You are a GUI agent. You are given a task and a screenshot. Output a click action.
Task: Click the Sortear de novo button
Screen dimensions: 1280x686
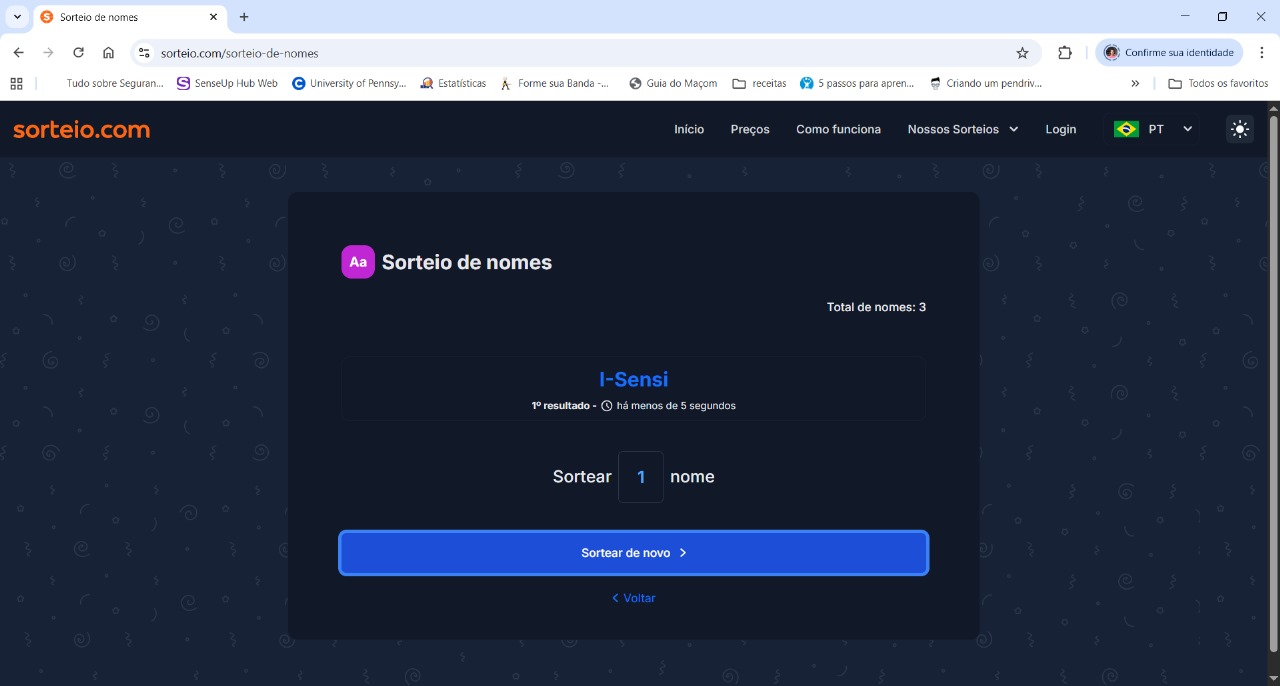[x=634, y=553]
